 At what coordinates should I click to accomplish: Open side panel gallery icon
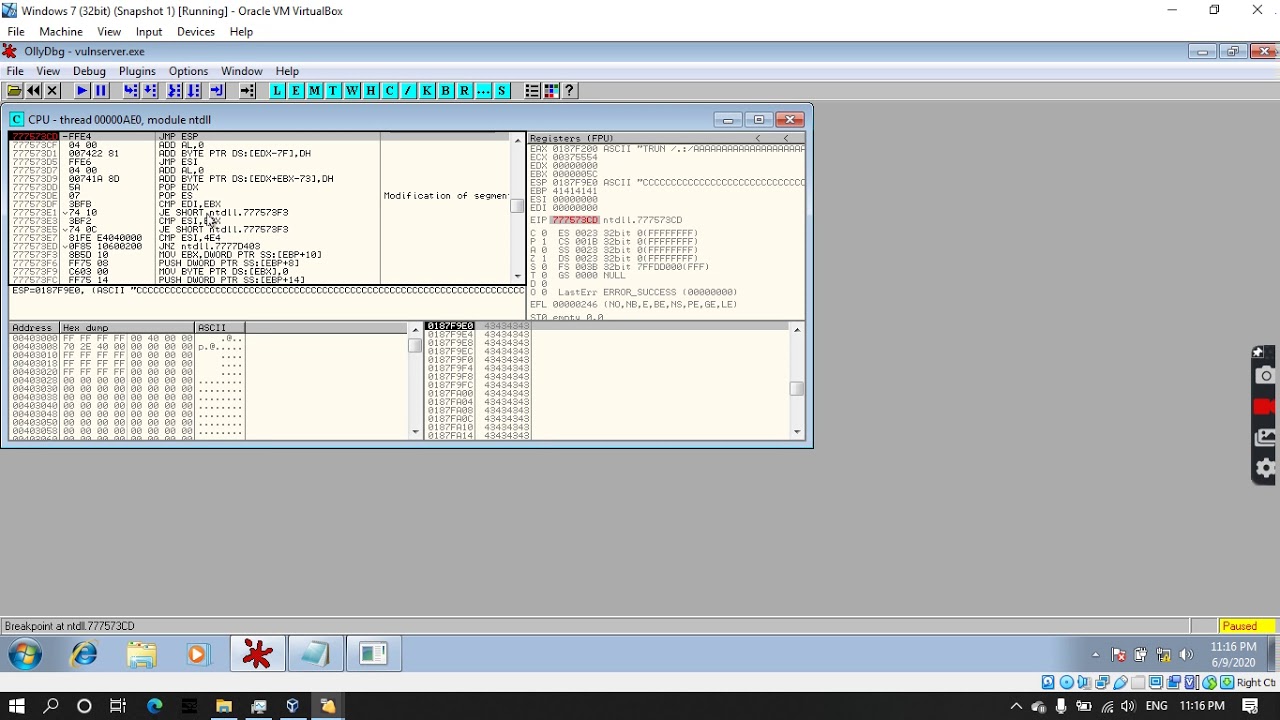(x=1265, y=437)
